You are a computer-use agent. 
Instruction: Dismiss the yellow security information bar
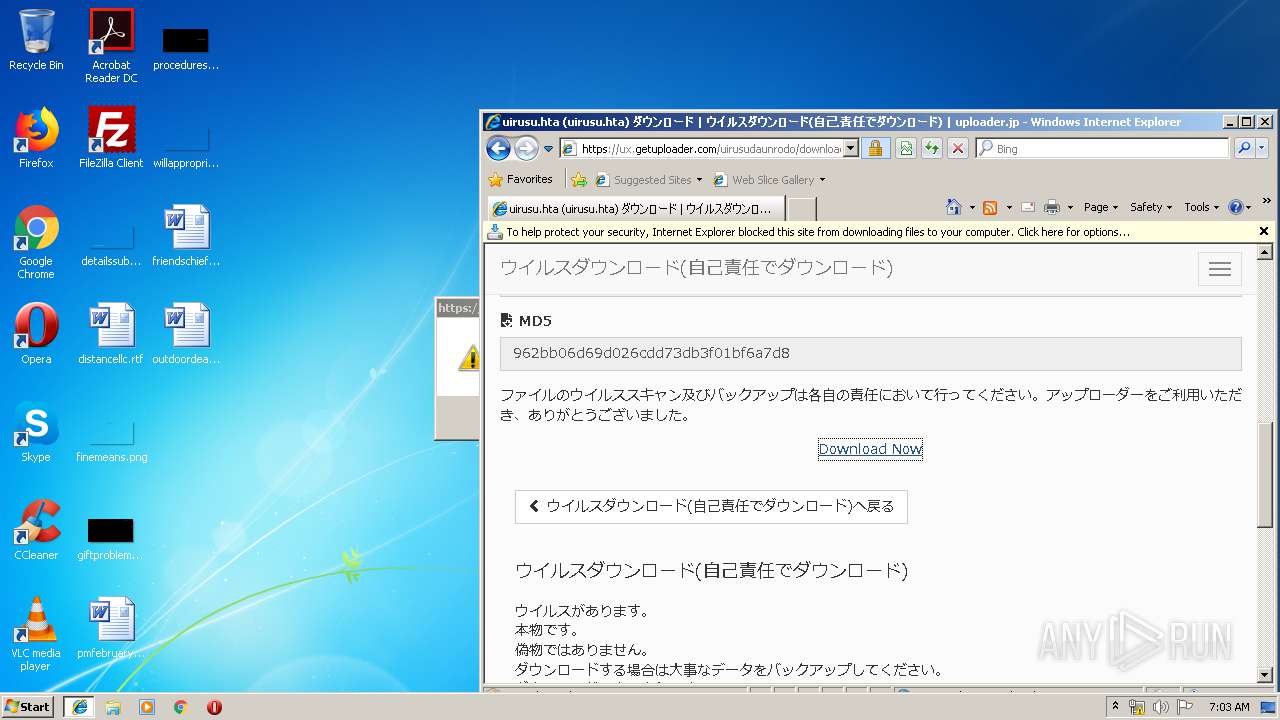point(1264,231)
